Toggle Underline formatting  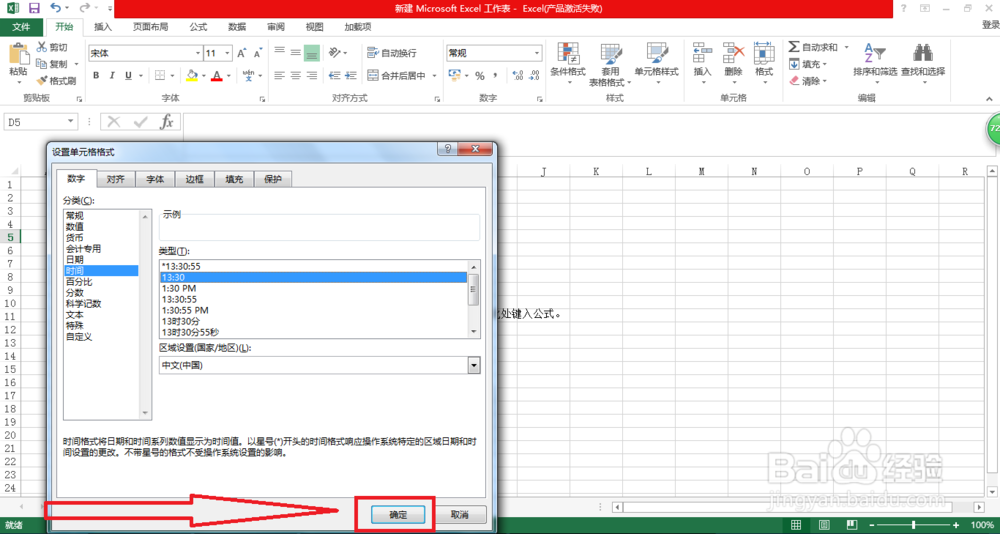tap(129, 75)
